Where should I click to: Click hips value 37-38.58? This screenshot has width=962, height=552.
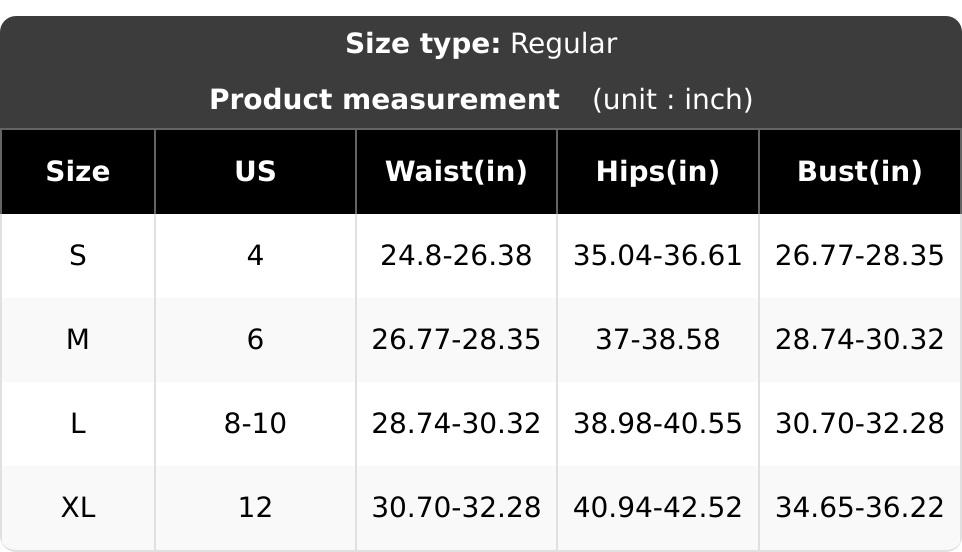[658, 340]
